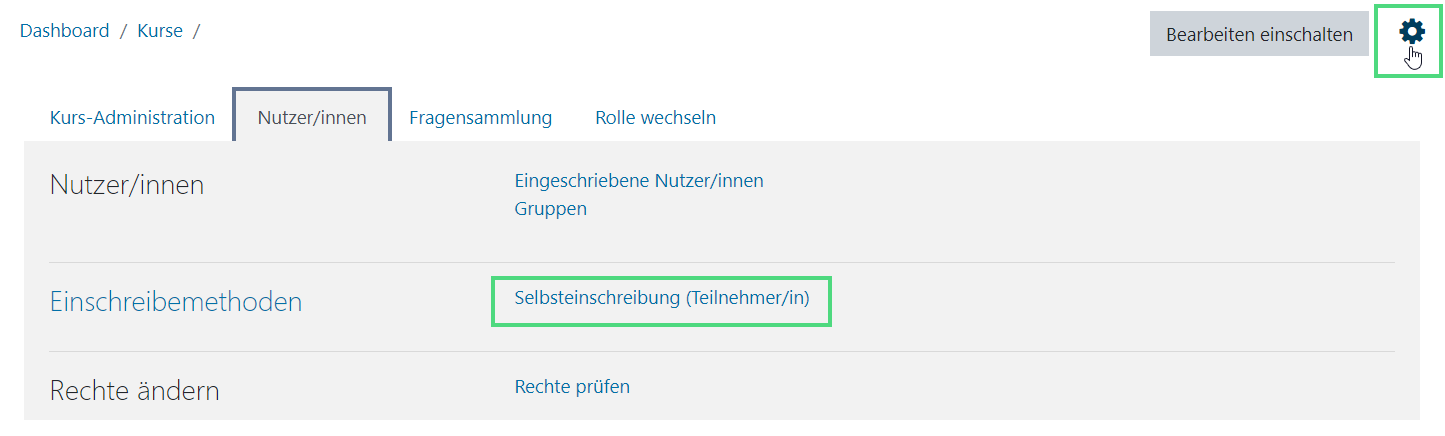1445x436 pixels.
Task: Open the gear actions menu icon
Action: pyautogui.click(x=1411, y=32)
